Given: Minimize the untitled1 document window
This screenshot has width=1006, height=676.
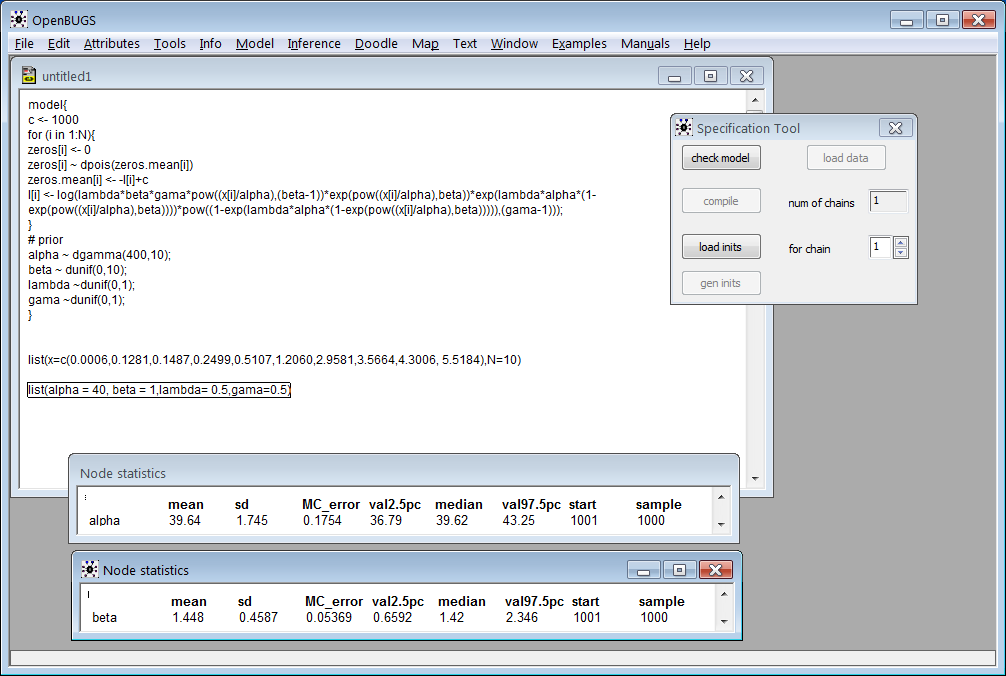Looking at the screenshot, I should [674, 76].
